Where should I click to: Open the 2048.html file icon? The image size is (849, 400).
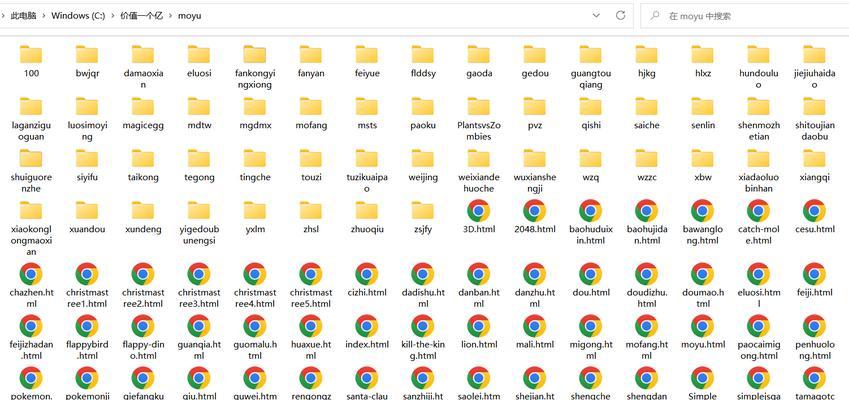pyautogui.click(x=534, y=211)
